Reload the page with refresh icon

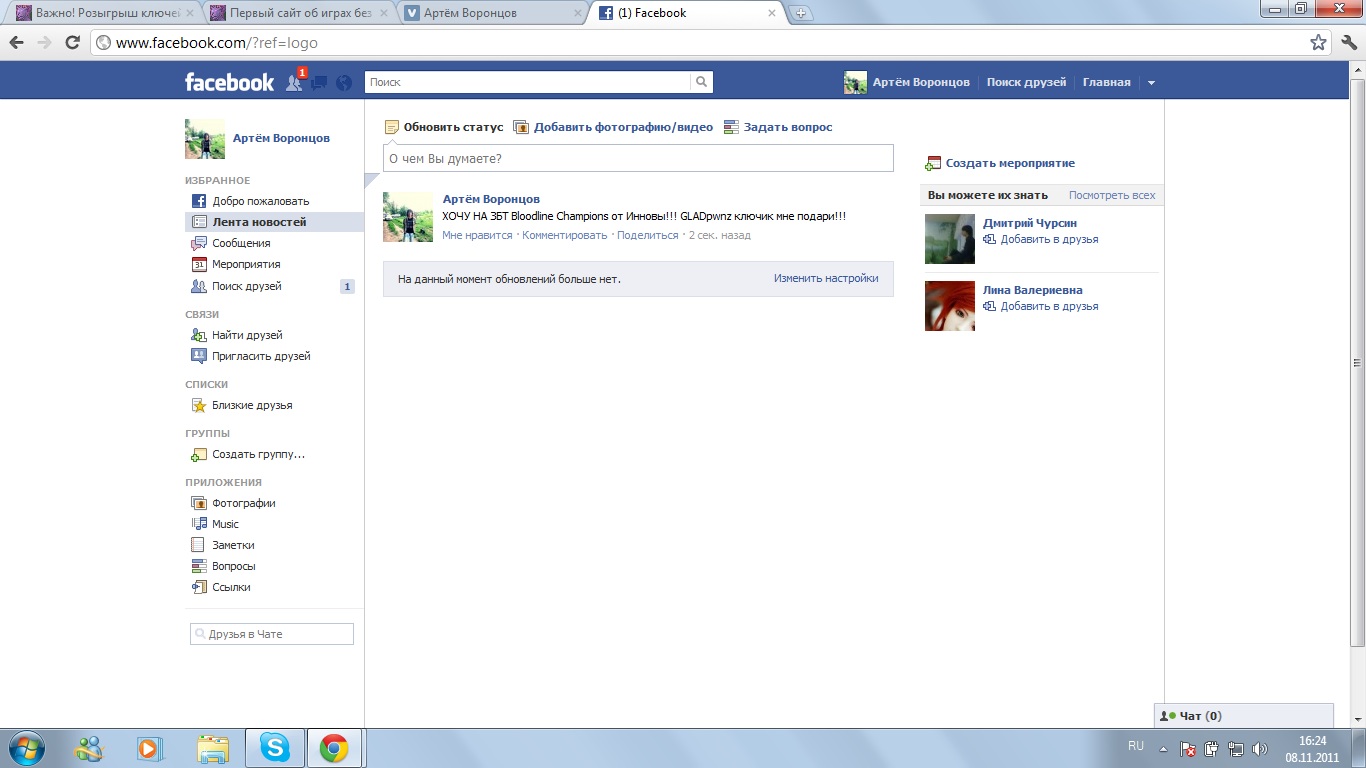click(x=72, y=43)
